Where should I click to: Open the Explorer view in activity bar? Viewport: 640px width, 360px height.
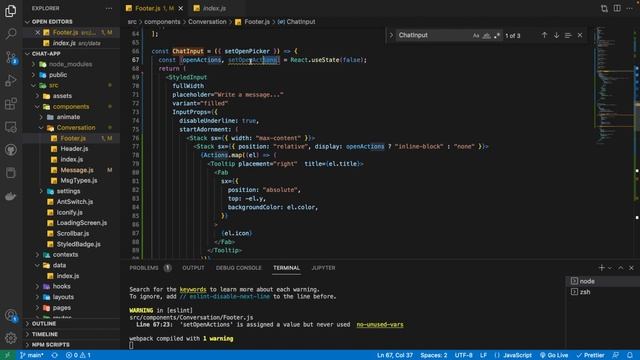(x=11, y=11)
